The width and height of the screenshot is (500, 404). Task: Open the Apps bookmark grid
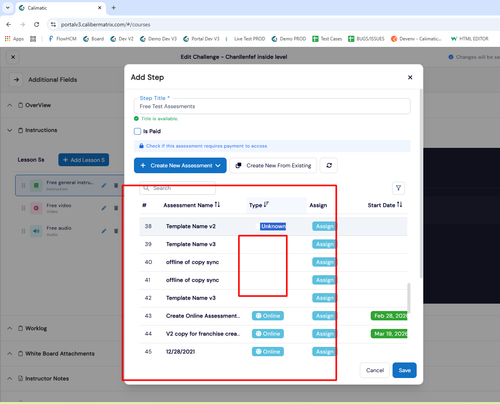point(14,39)
